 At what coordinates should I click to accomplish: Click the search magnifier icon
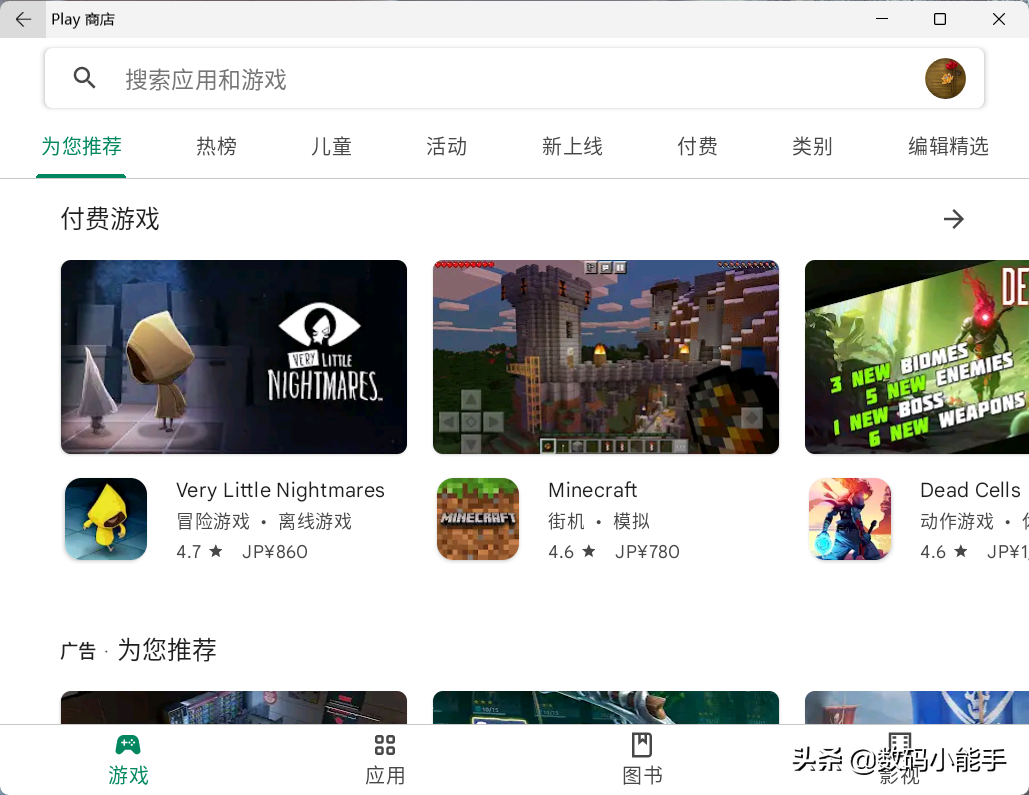84,78
